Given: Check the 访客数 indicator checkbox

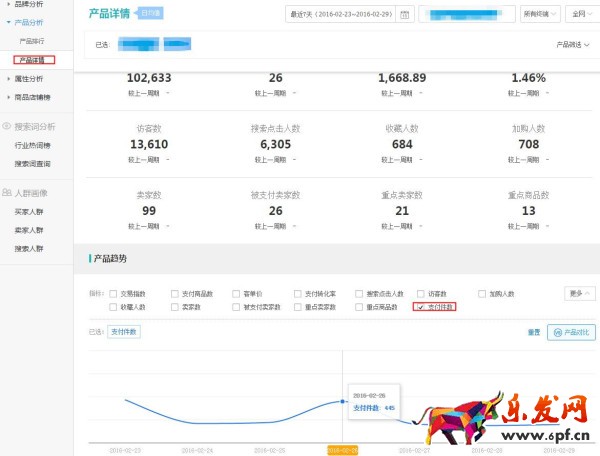Looking at the screenshot, I should (x=420, y=294).
